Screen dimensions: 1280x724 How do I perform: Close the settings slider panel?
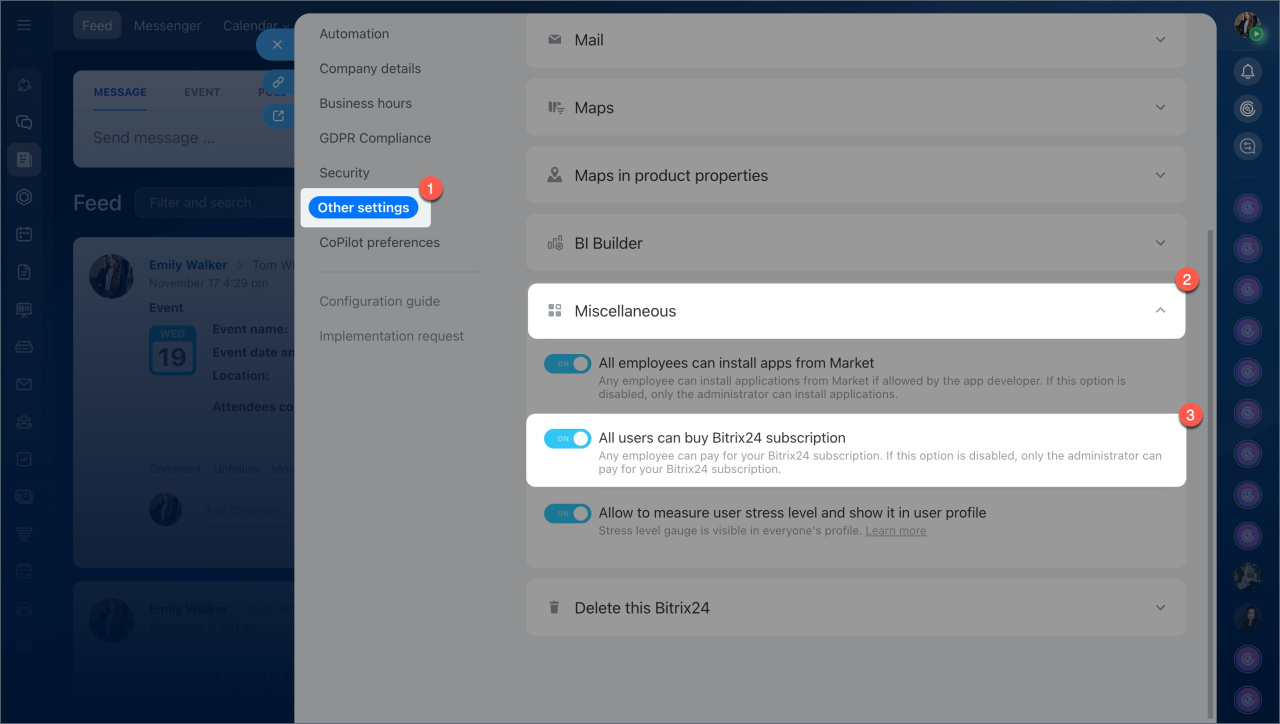(277, 45)
